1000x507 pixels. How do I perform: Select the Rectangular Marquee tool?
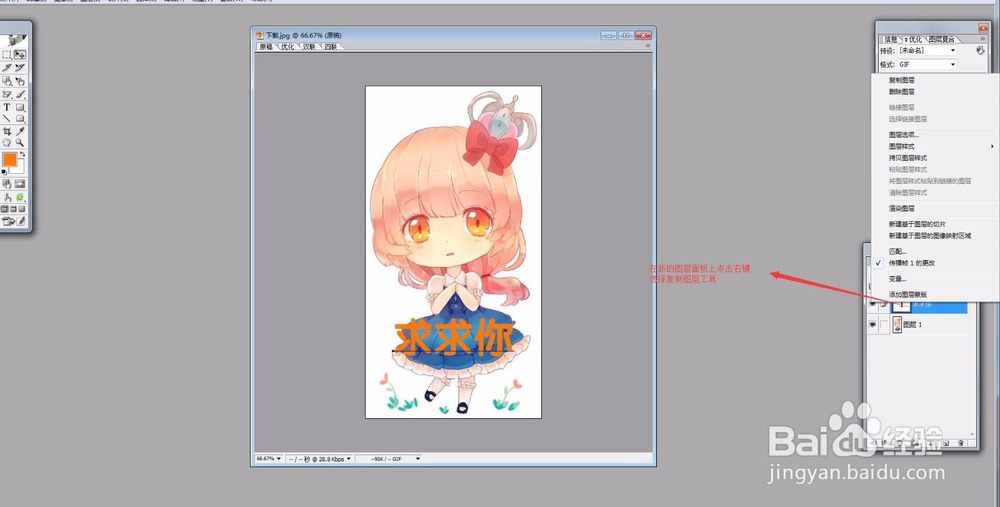point(6,55)
